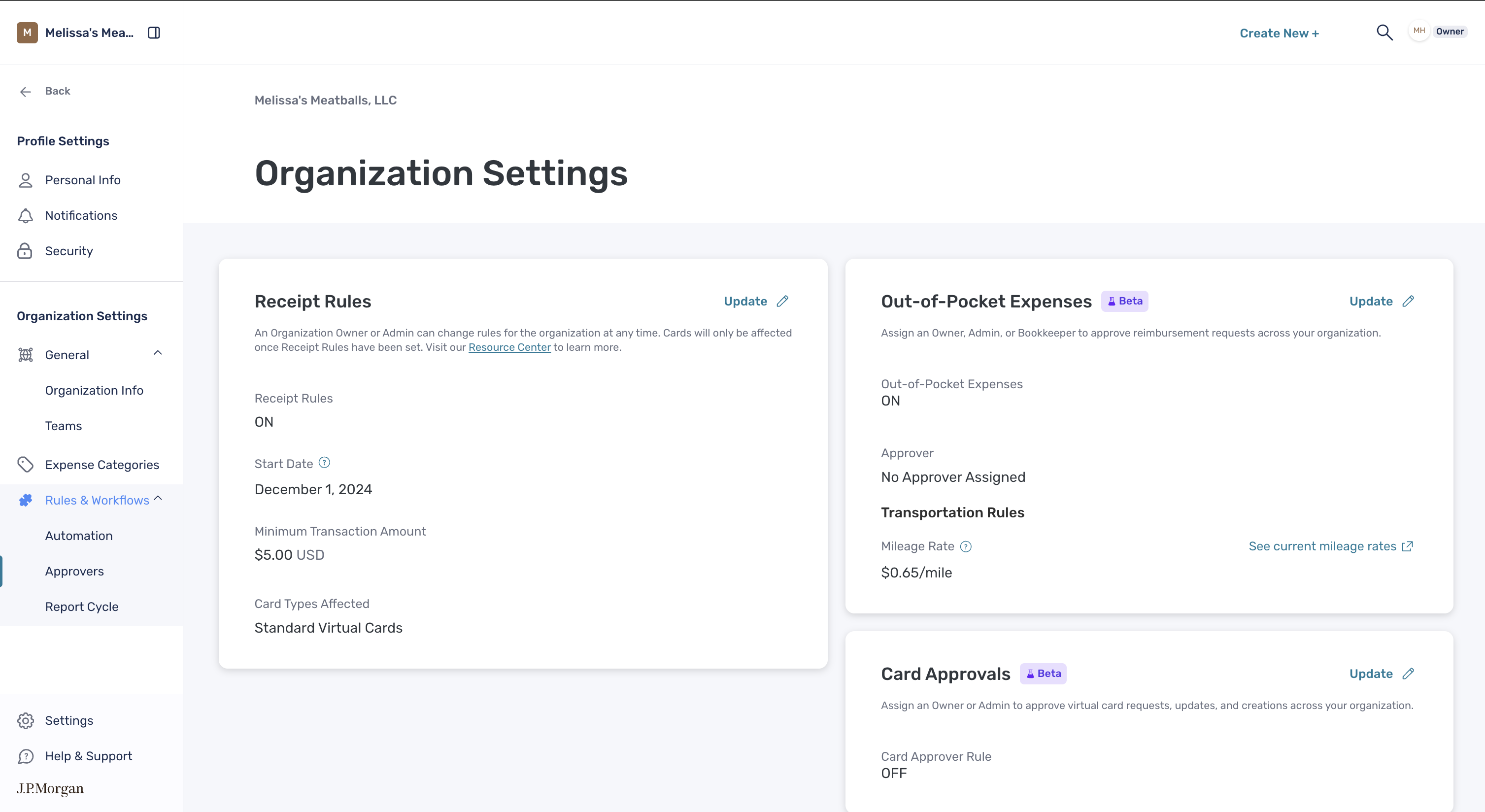Click the Personal Info person icon
This screenshot has height=812, width=1485.
pos(25,180)
